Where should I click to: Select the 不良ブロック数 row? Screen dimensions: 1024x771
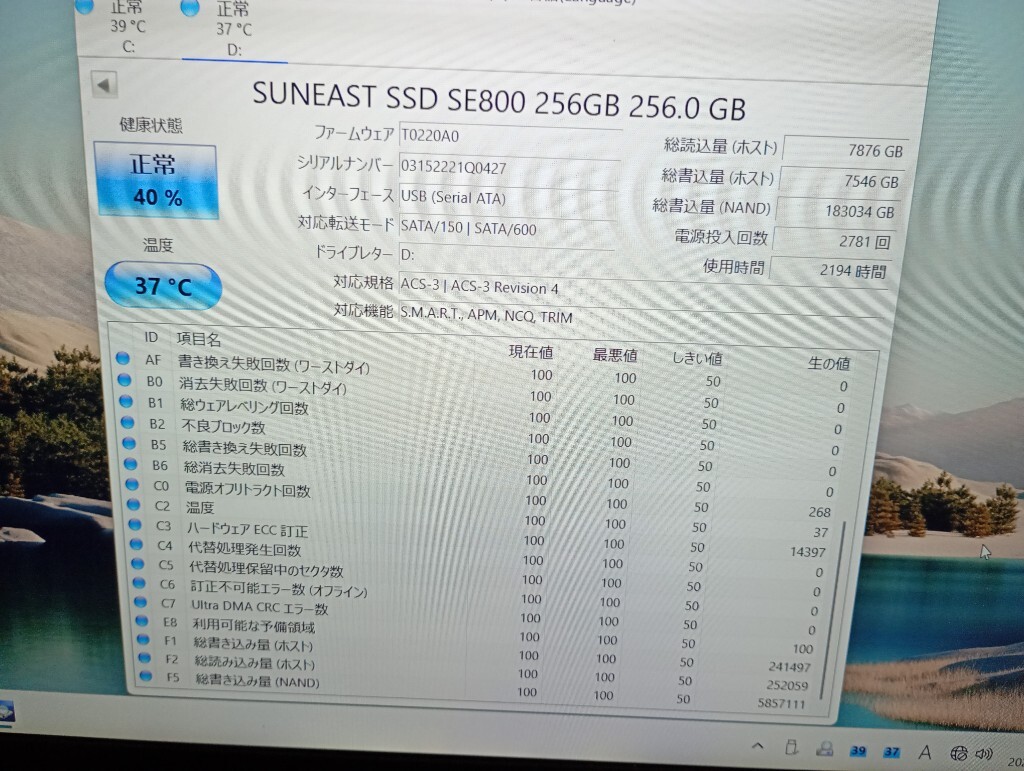pyautogui.click(x=481, y=435)
